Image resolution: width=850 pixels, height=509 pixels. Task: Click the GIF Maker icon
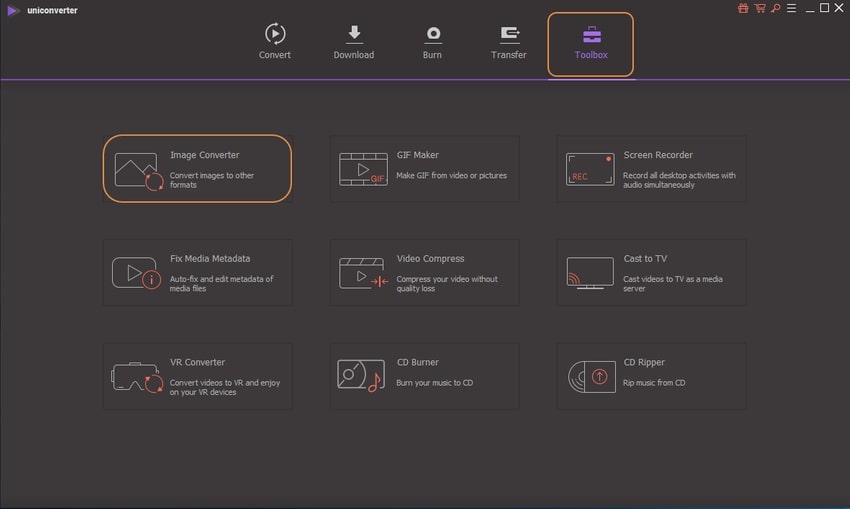[x=362, y=169]
